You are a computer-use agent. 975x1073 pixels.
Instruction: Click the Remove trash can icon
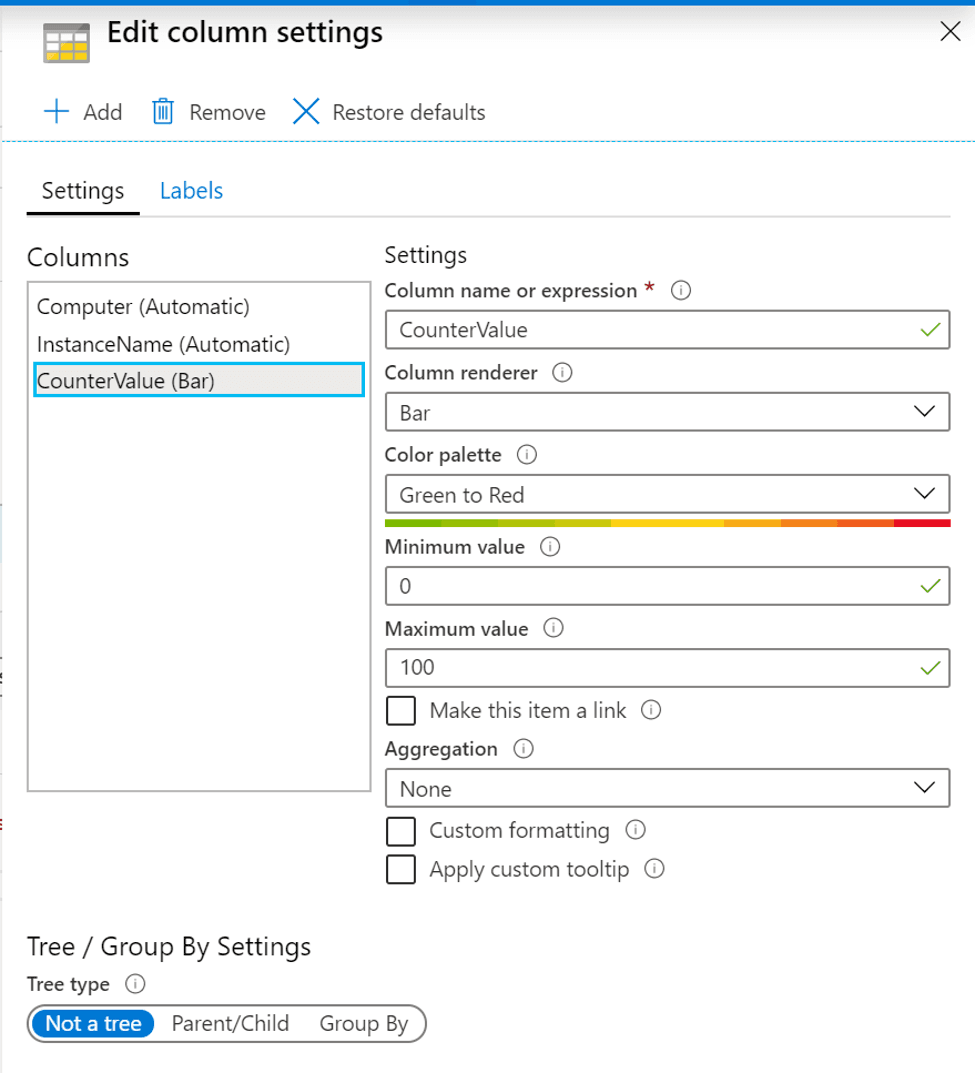coord(163,112)
